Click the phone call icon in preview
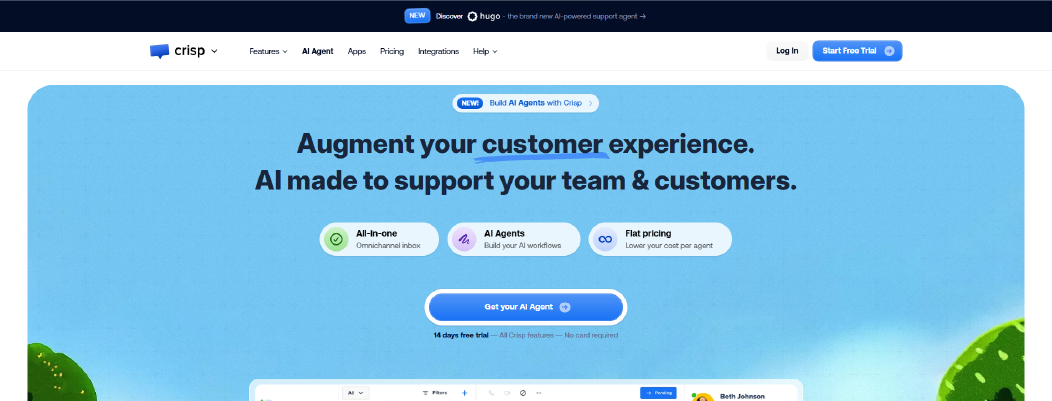The image size is (1052, 401). (x=491, y=393)
